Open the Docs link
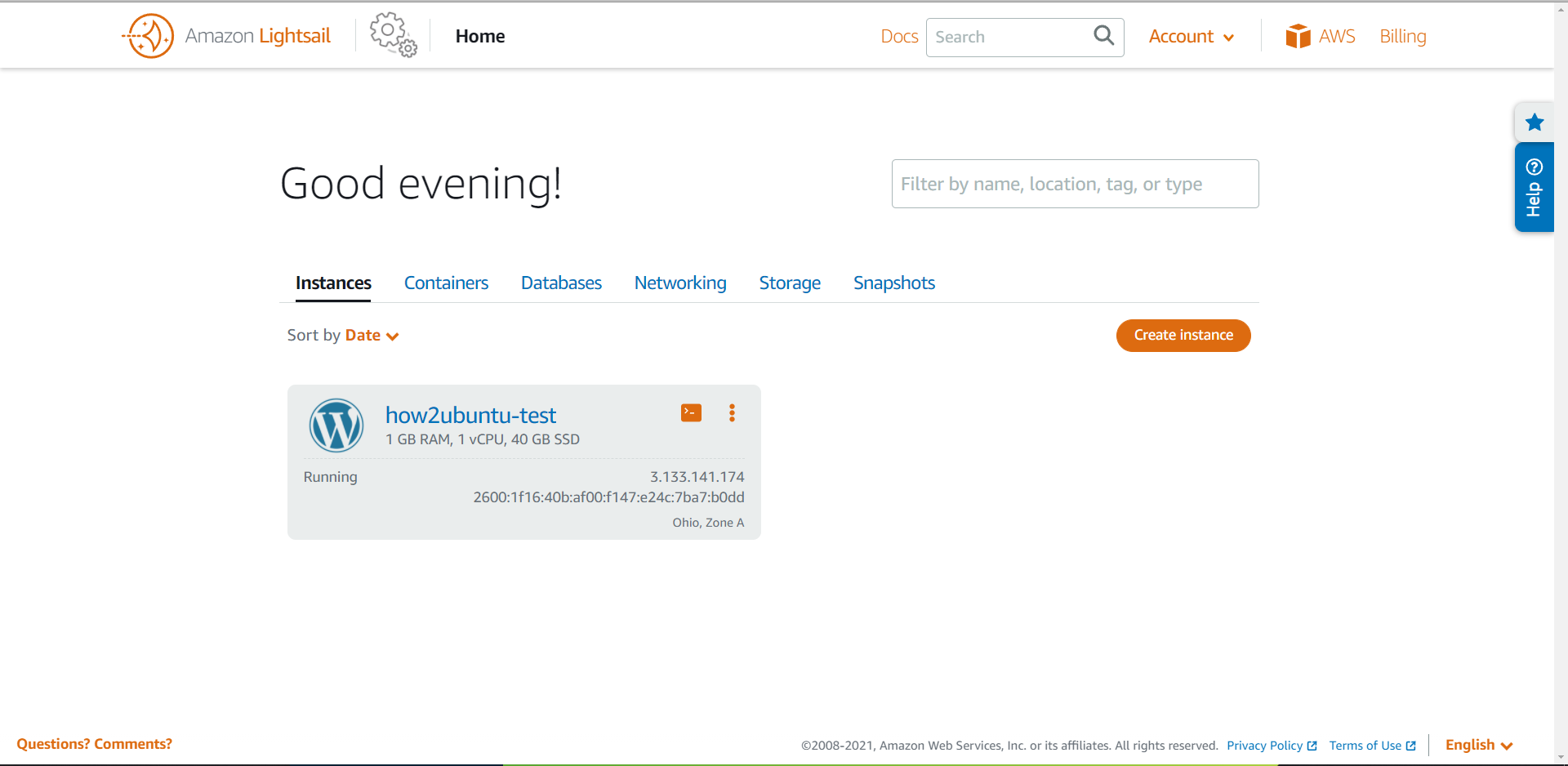This screenshot has width=1568, height=766. (899, 37)
